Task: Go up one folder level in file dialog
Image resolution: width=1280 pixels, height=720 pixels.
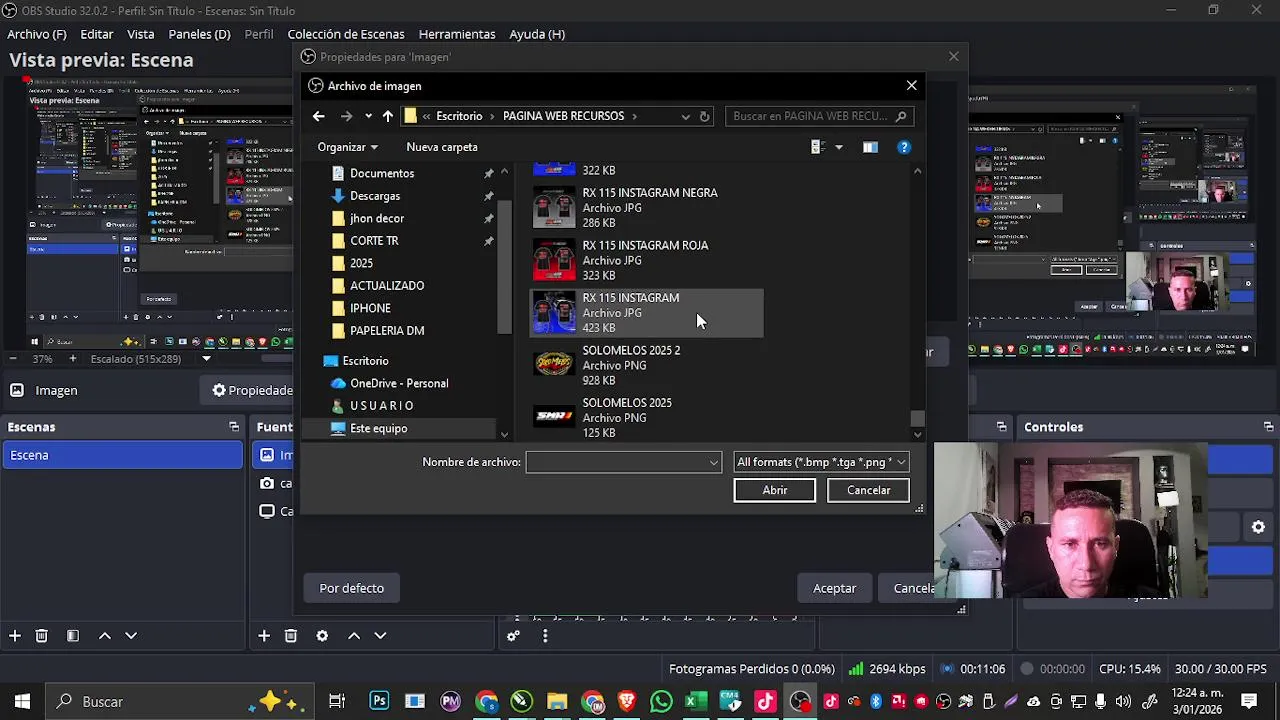Action: [387, 116]
